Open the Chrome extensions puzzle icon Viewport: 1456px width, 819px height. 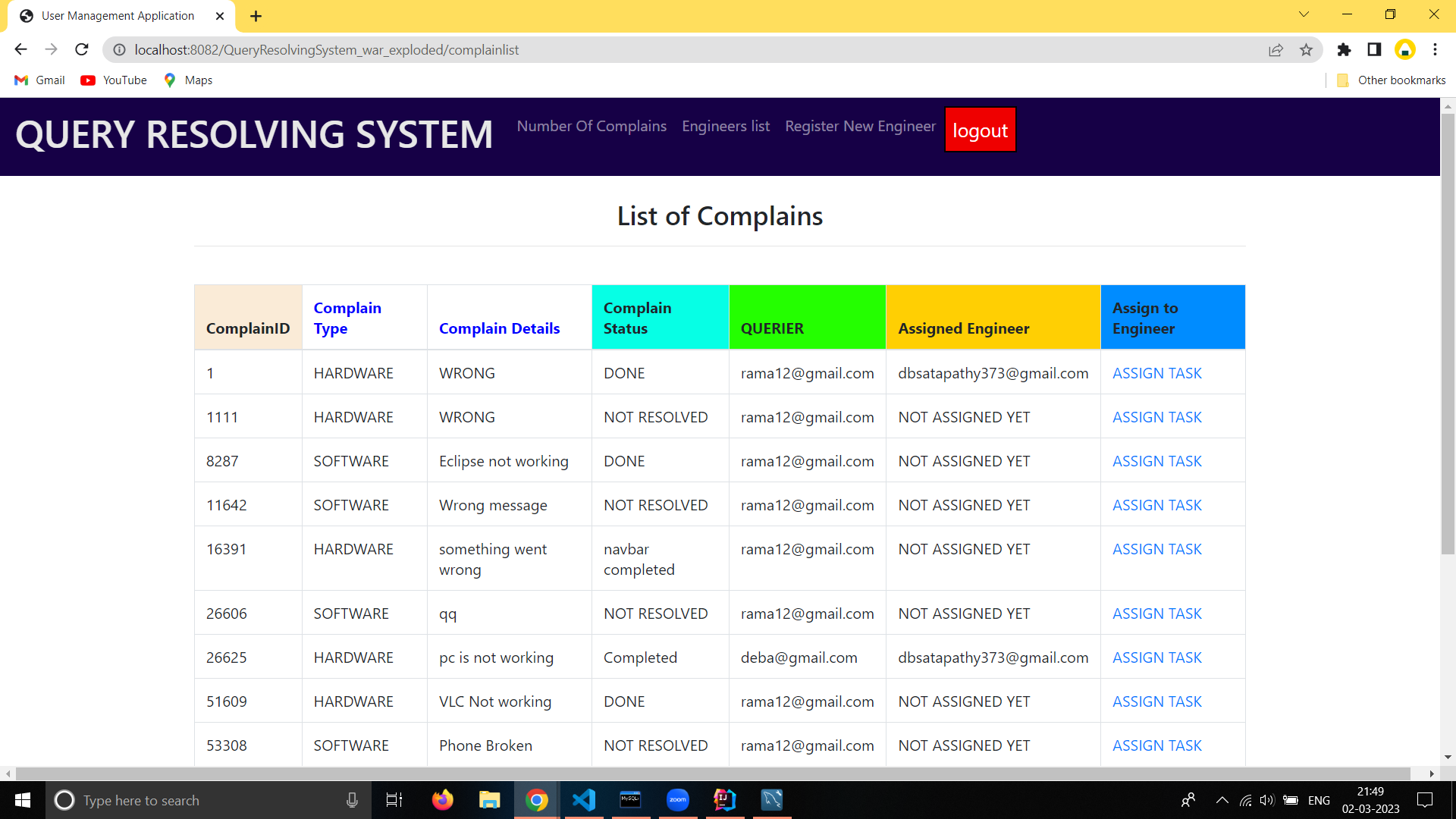tap(1344, 50)
